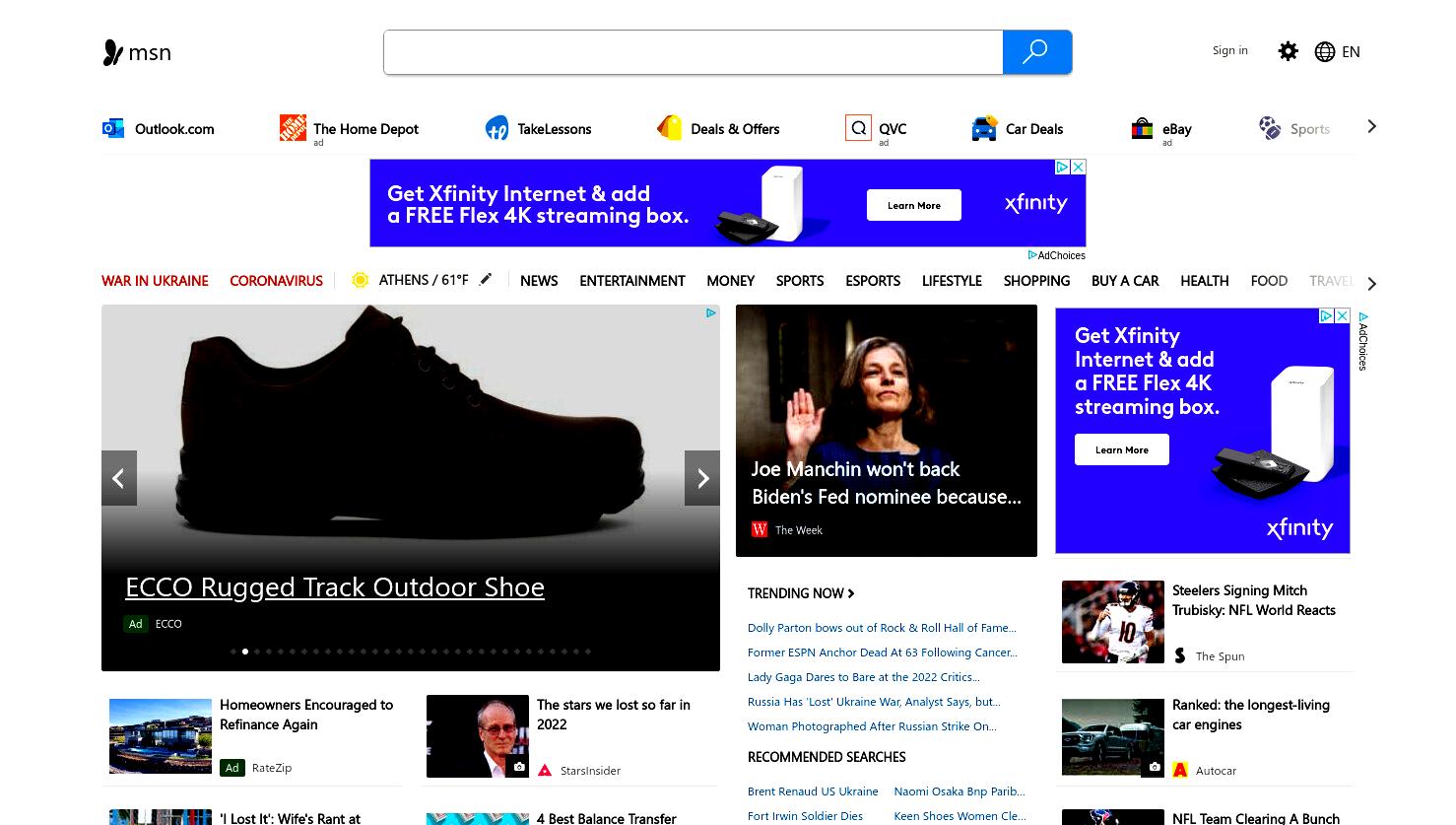Click the globe language icon
Image resolution: width=1456 pixels, height=825 pixels.
1325,52
